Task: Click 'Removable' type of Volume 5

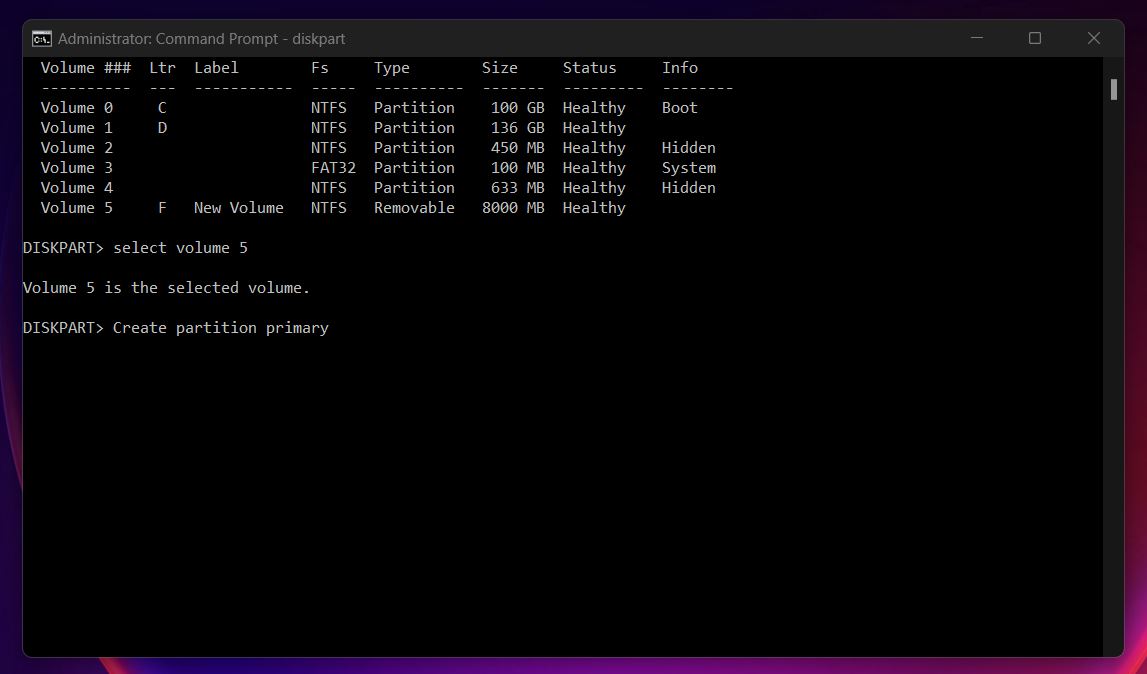Action: pos(414,208)
